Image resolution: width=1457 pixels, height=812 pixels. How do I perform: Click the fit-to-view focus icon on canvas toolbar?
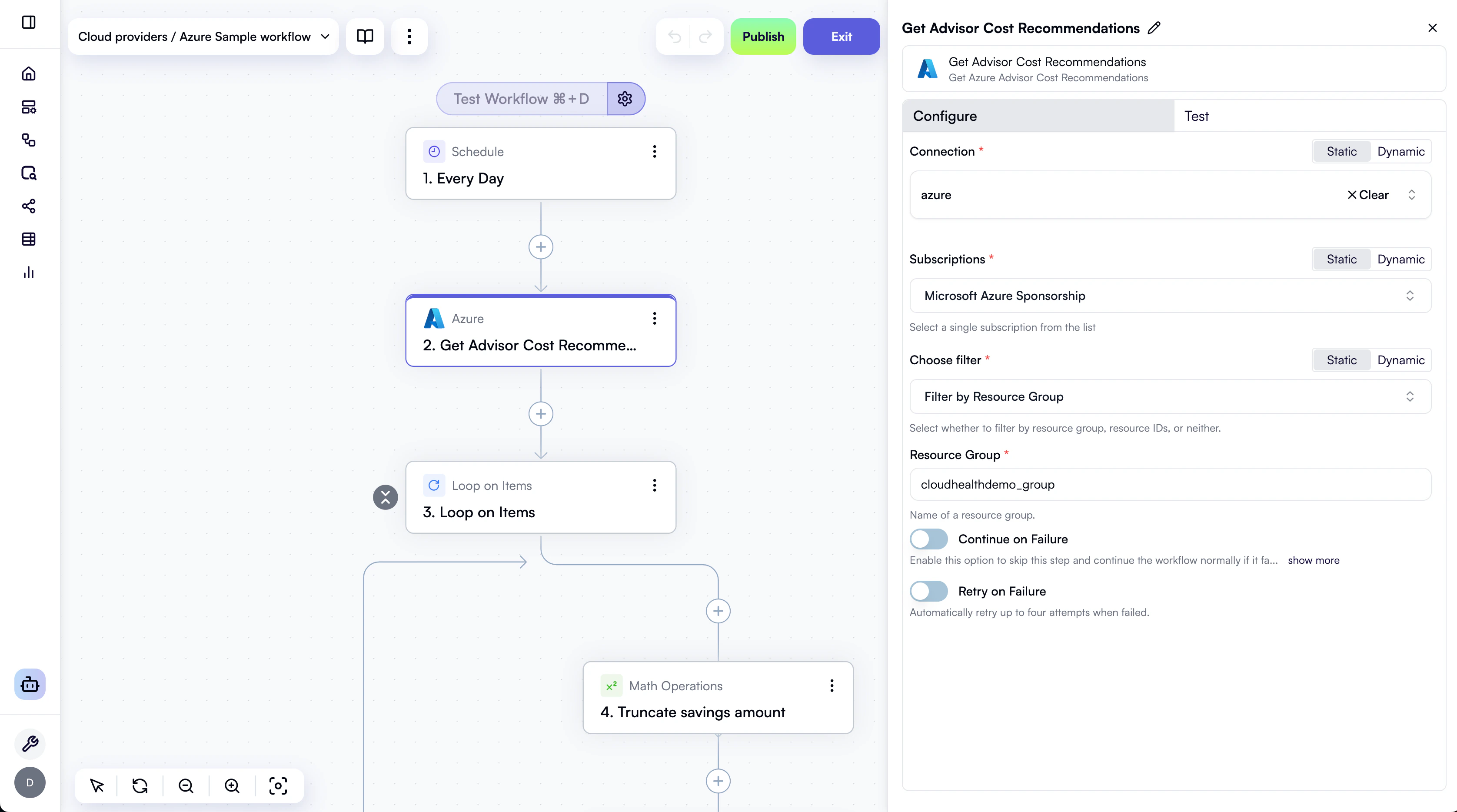(277, 785)
